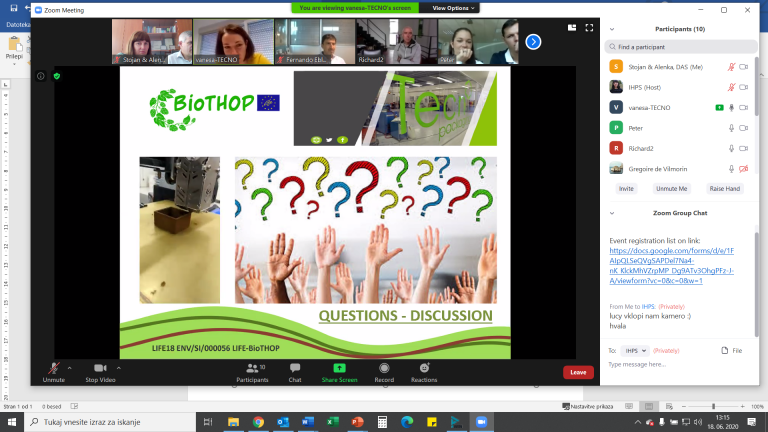768x432 pixels.
Task: Select Richard2 video thumbnail
Action: coord(397,42)
